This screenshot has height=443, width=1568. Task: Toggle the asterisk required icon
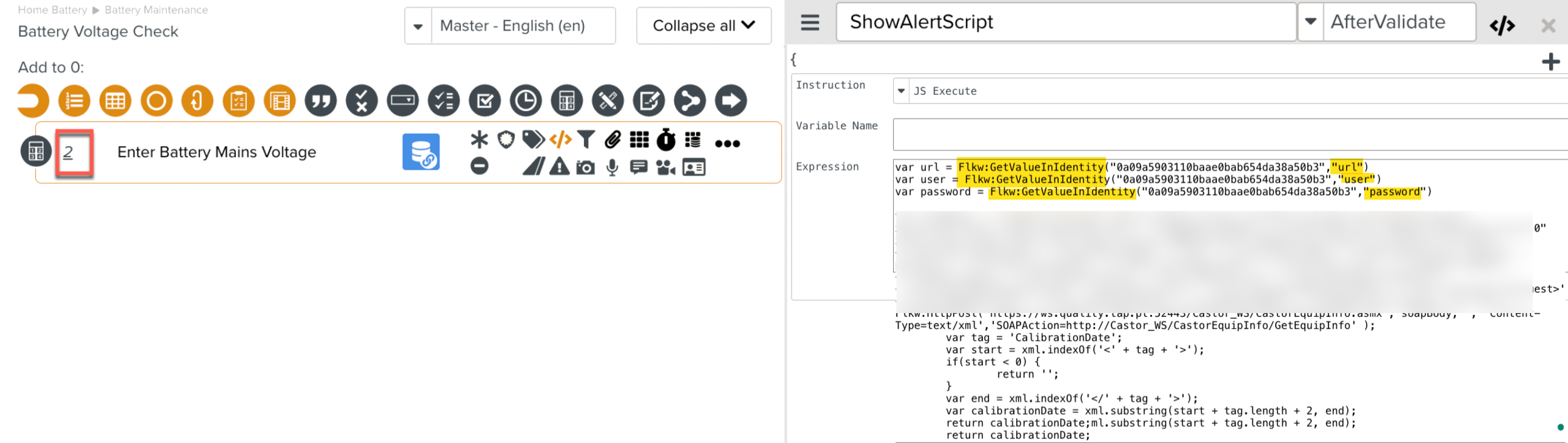click(479, 139)
